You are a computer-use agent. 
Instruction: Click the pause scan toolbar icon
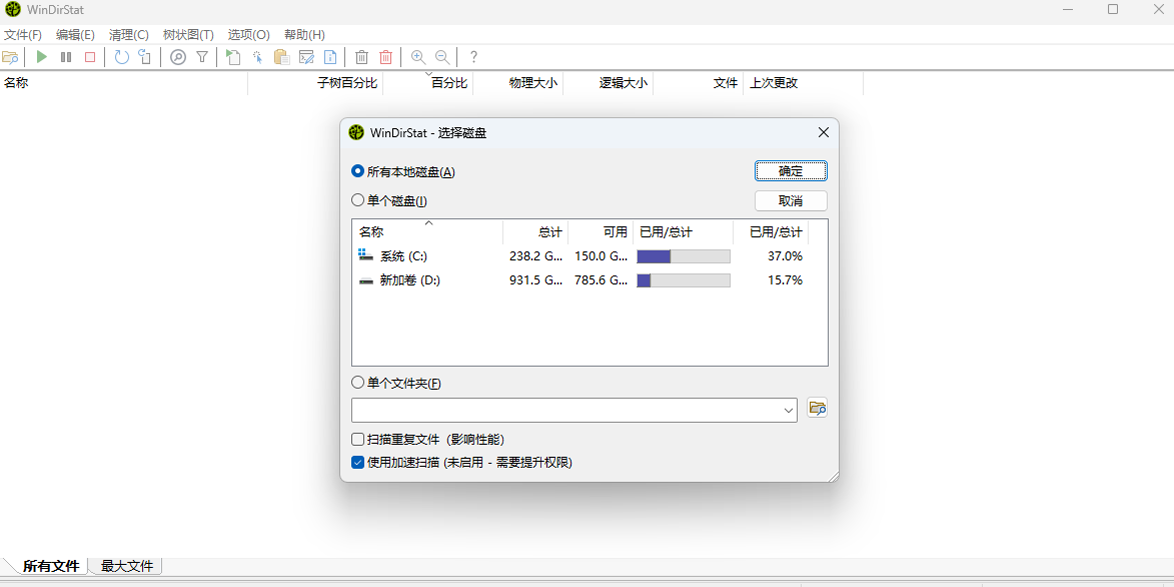(66, 57)
